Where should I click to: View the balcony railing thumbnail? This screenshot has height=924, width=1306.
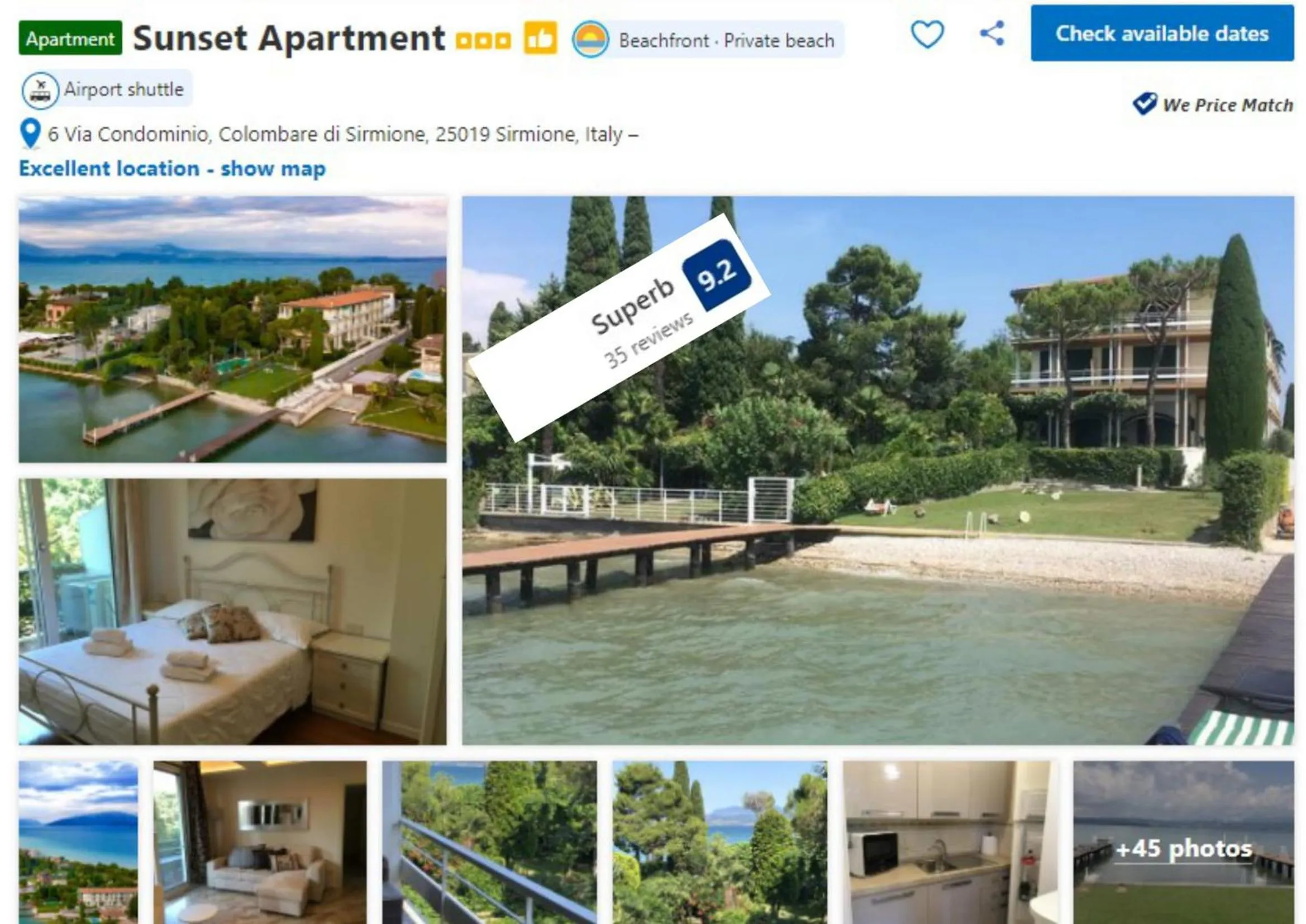(x=490, y=842)
